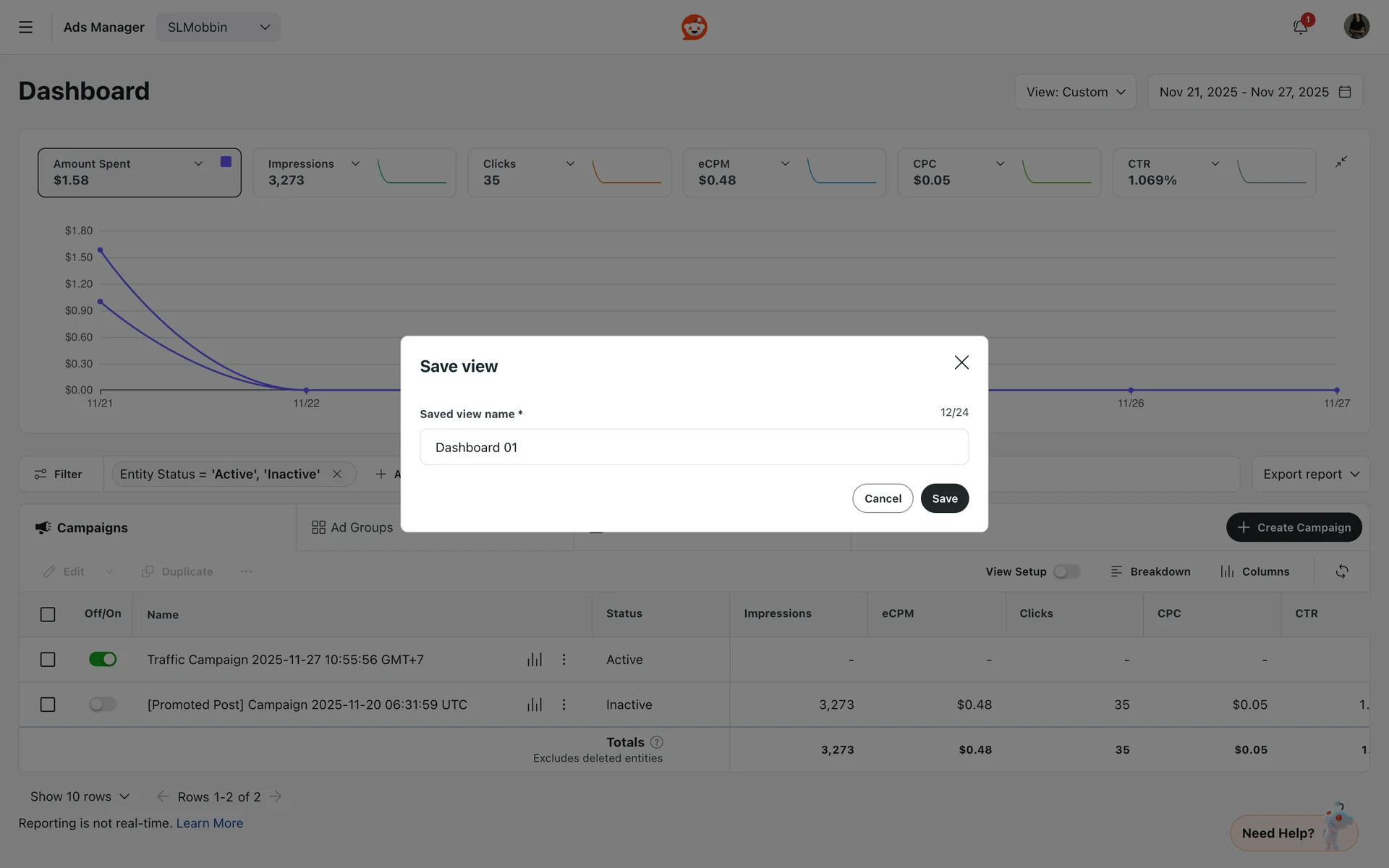Screen dimensions: 1389x868
Task: Open stats chart for Traffic Campaign
Action: [x=534, y=660]
